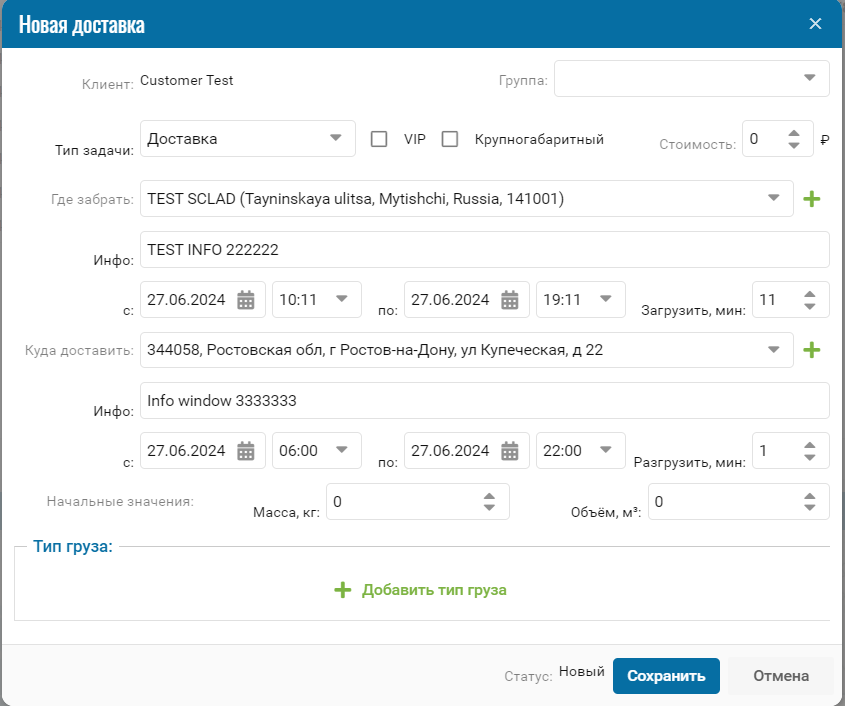Cancel with the Отмена button
Image resolution: width=845 pixels, height=706 pixels.
click(781, 676)
